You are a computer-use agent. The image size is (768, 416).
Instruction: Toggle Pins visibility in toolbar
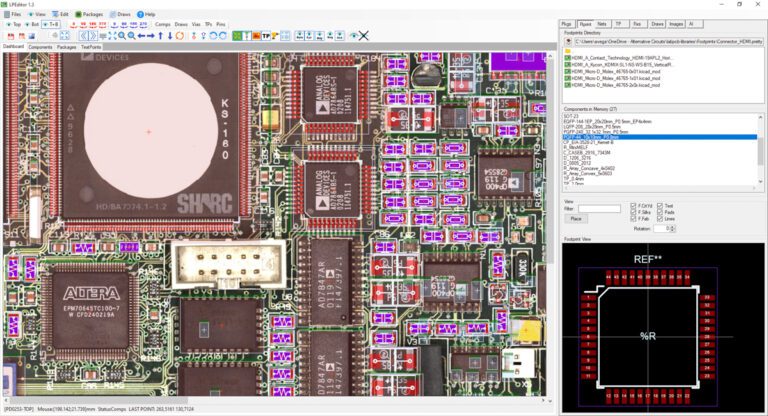click(x=221, y=24)
